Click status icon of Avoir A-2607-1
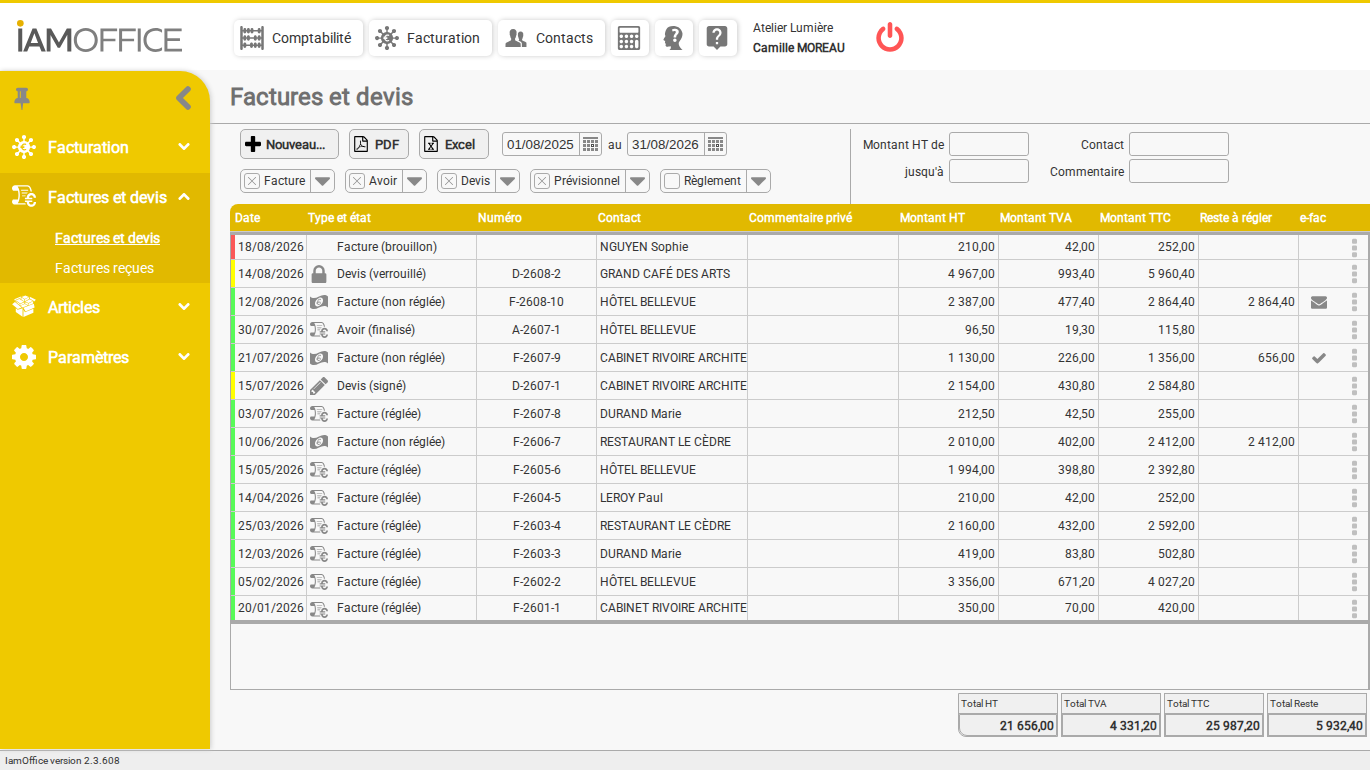This screenshot has width=1370, height=770. click(319, 329)
